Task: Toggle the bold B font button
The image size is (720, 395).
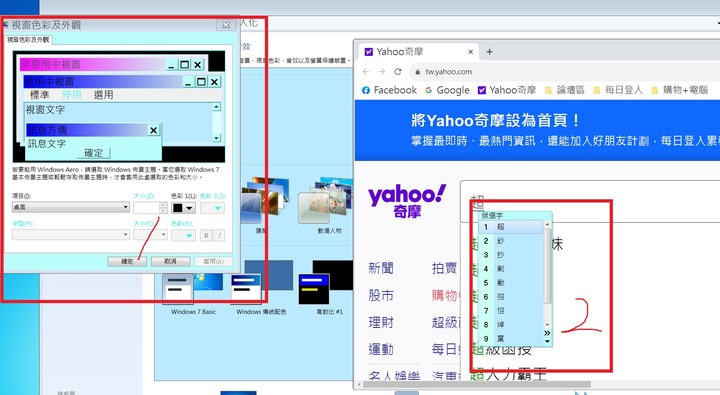Action: (x=206, y=236)
